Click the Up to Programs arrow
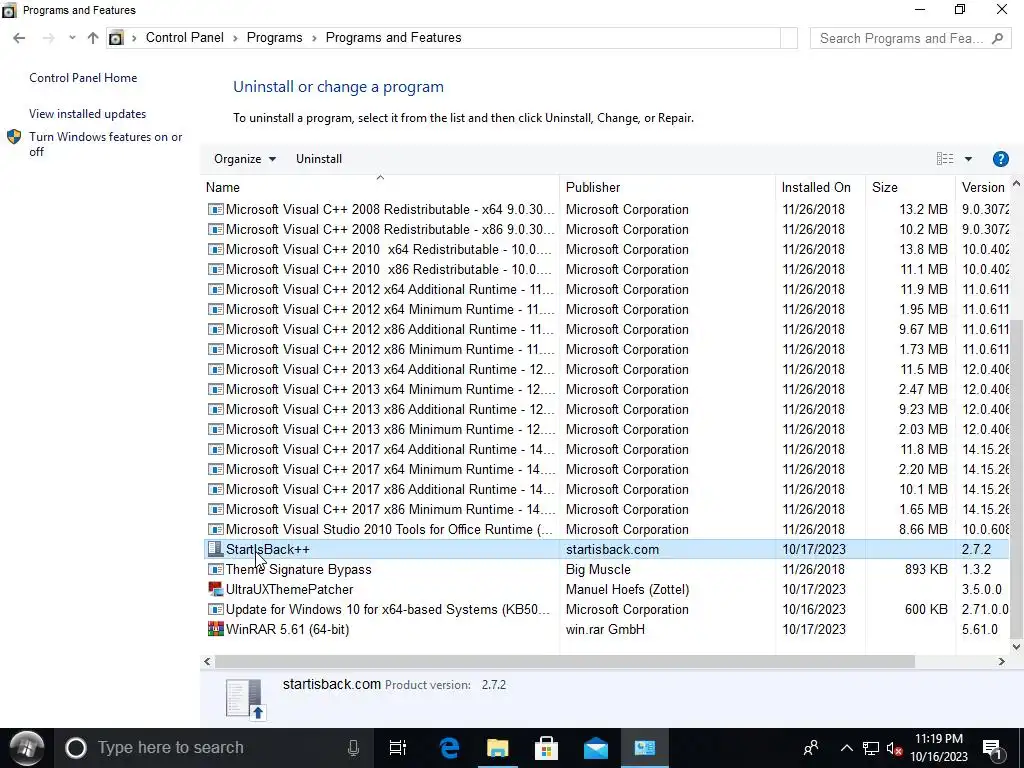Image resolution: width=1024 pixels, height=768 pixels. pyautogui.click(x=93, y=38)
